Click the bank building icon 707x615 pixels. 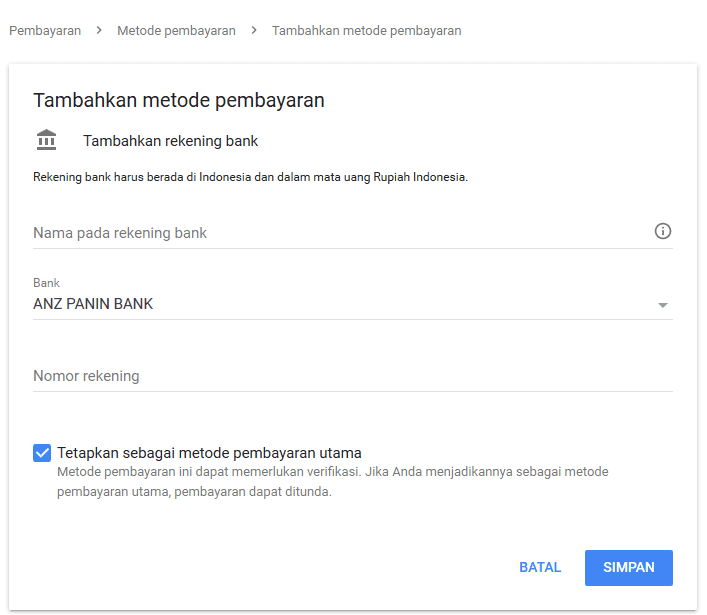tap(46, 140)
